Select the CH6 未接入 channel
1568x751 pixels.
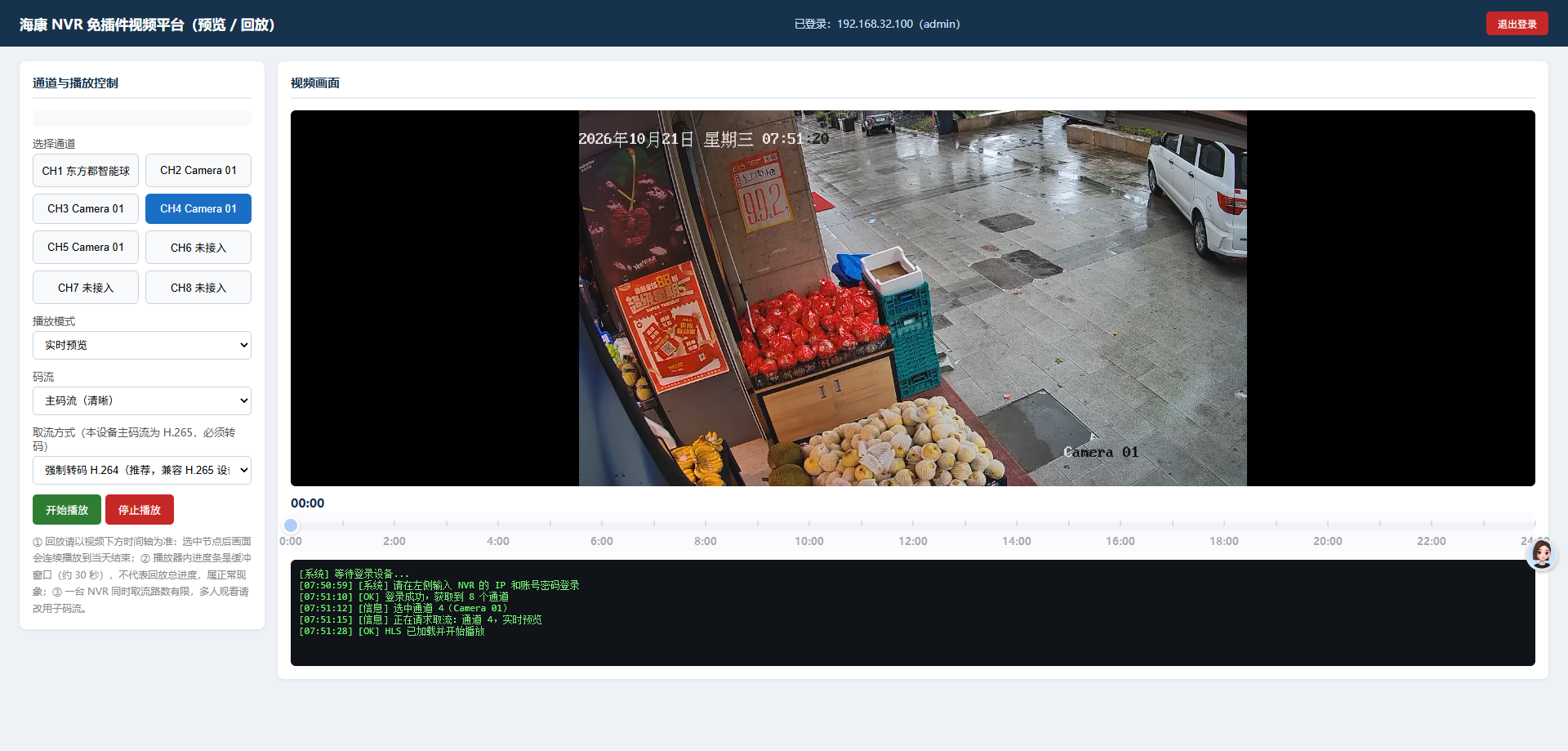point(198,247)
